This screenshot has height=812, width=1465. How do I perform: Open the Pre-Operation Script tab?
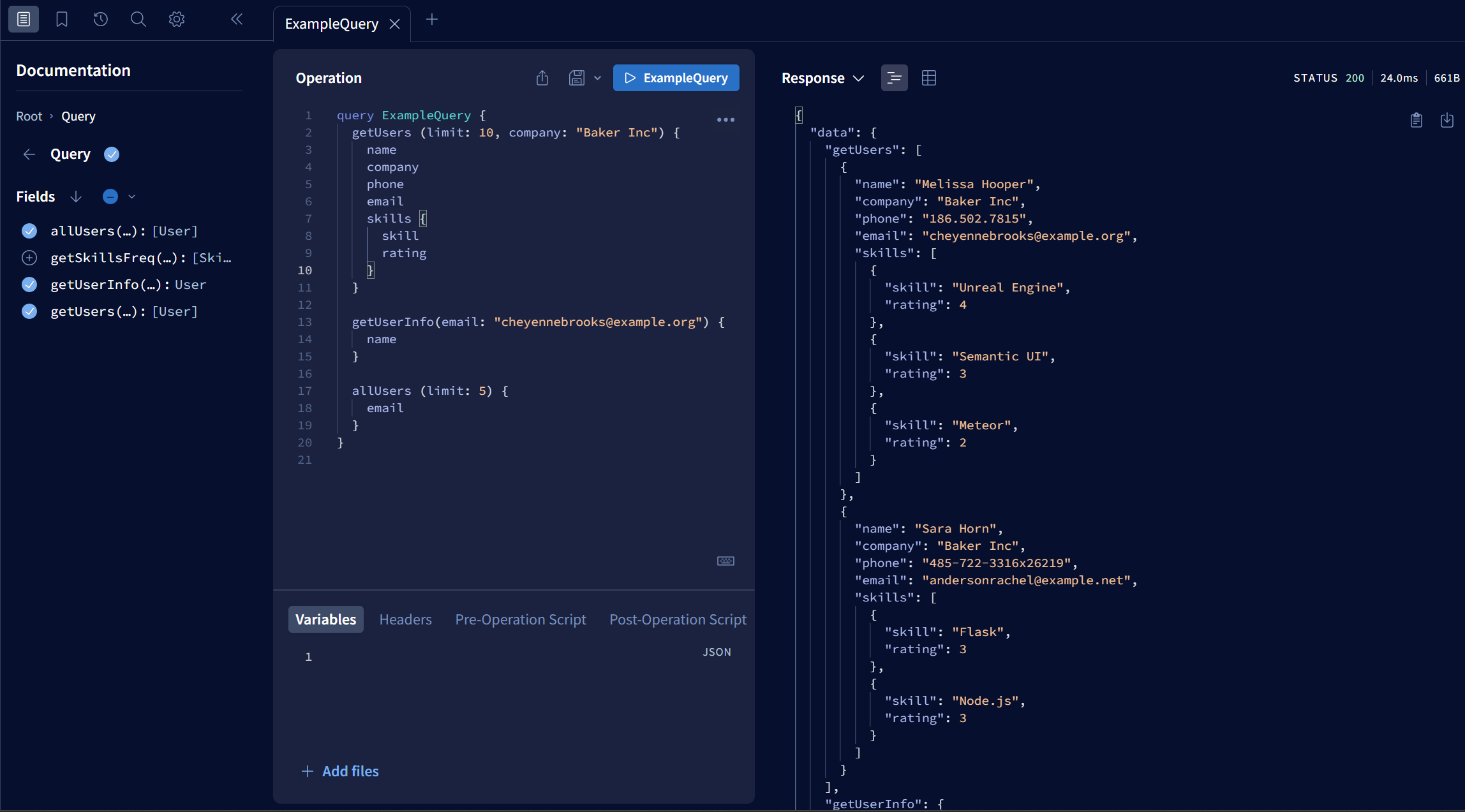tap(521, 619)
